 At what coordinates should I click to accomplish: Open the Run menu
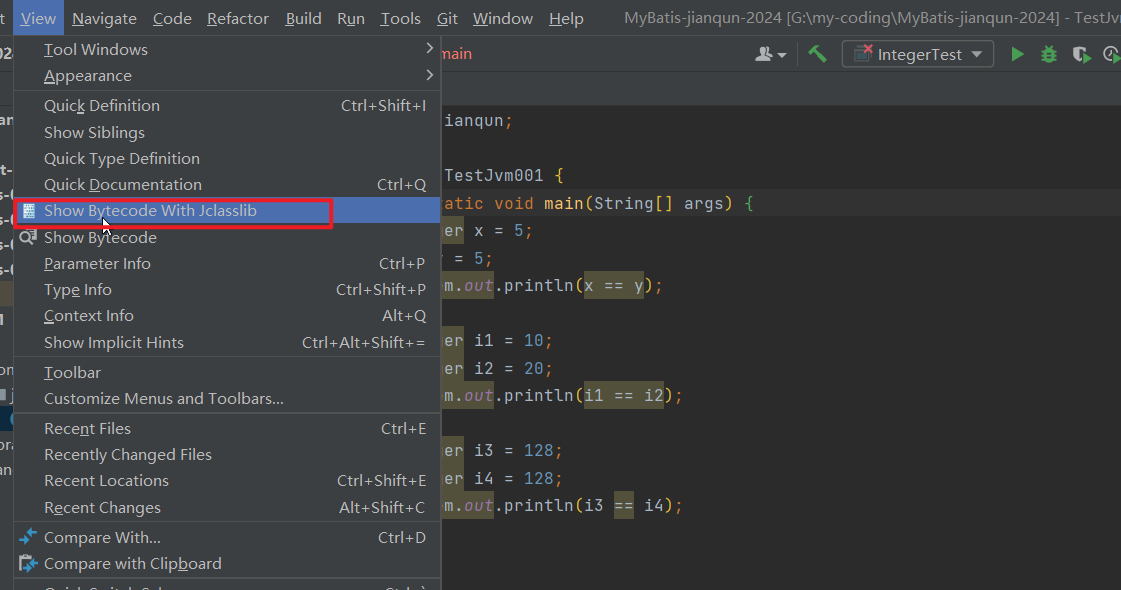coord(351,18)
